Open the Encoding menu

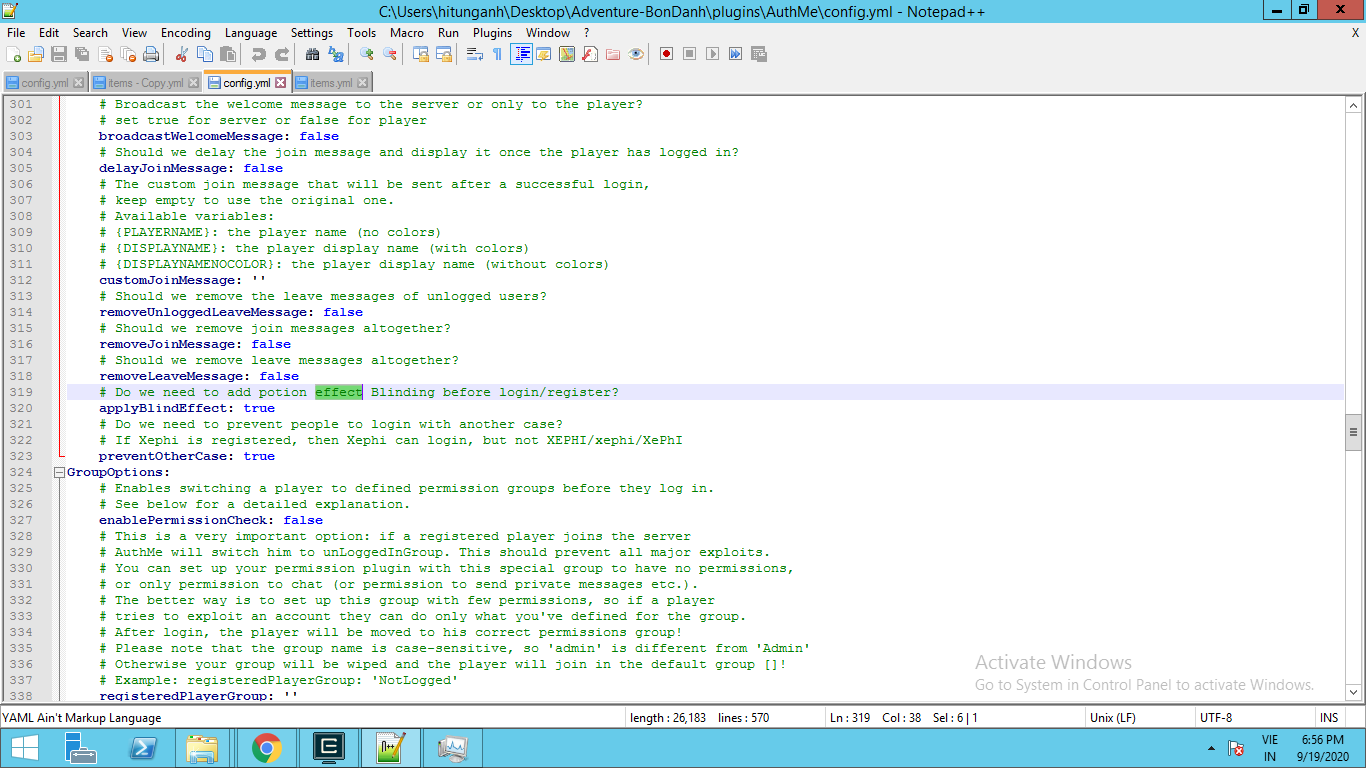(x=185, y=33)
